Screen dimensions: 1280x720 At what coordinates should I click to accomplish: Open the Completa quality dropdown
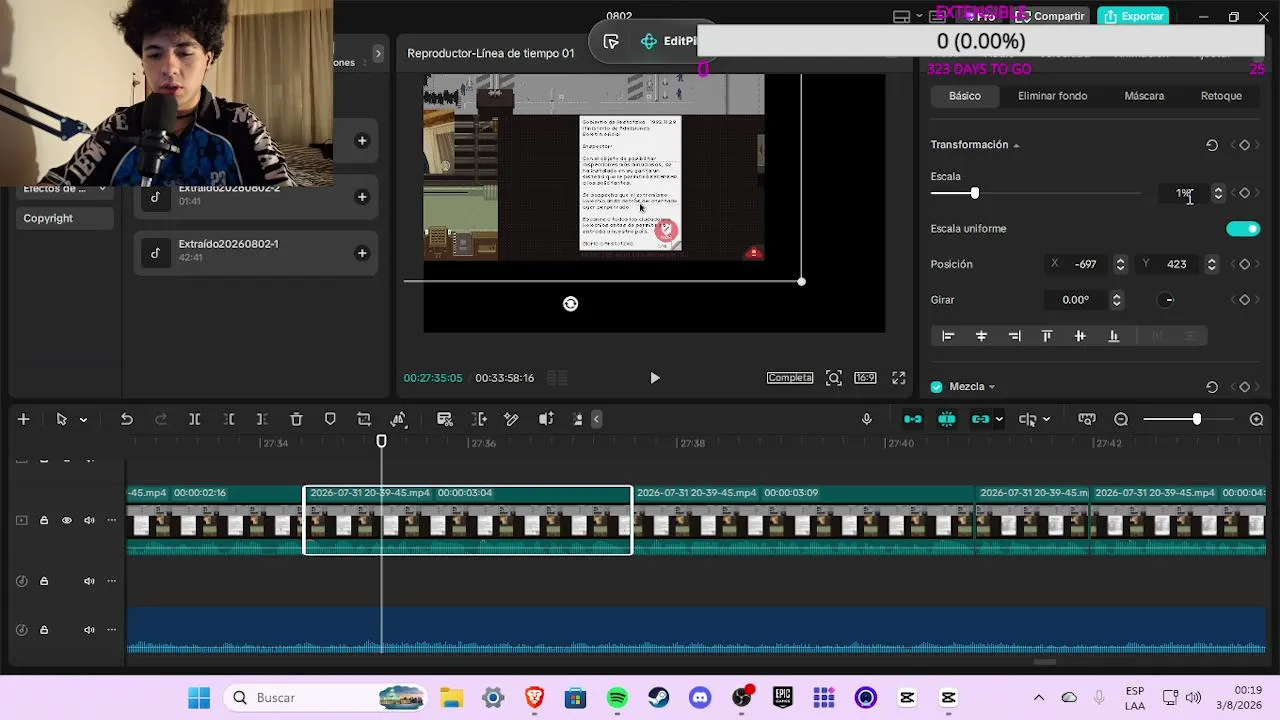[790, 378]
